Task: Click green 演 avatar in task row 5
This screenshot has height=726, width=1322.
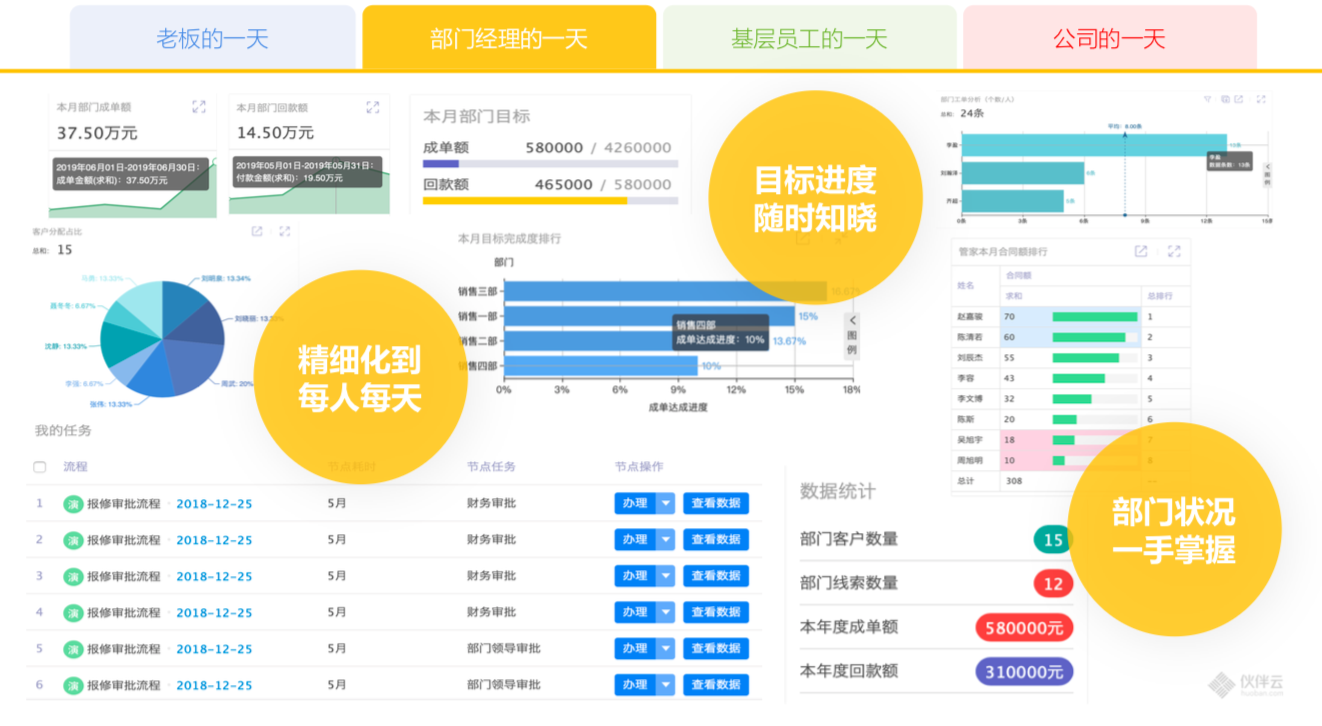Action: click(73, 649)
